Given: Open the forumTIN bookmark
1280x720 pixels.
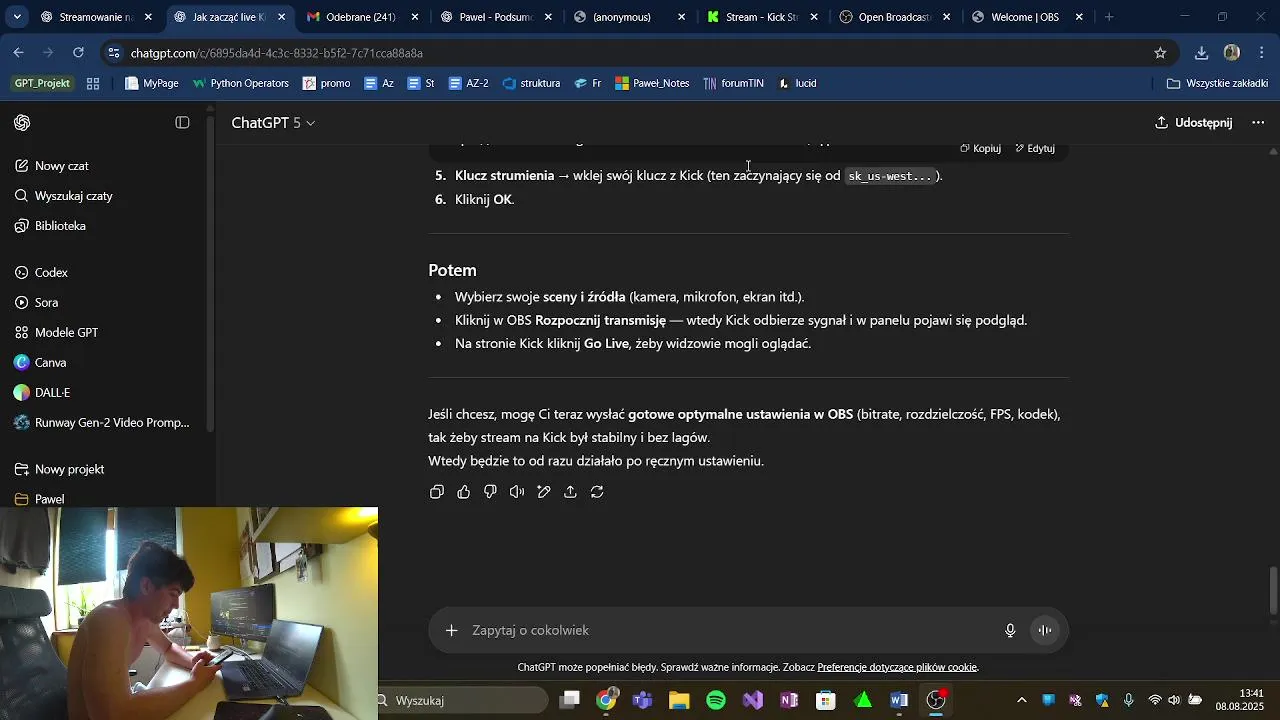Looking at the screenshot, I should click(x=733, y=84).
